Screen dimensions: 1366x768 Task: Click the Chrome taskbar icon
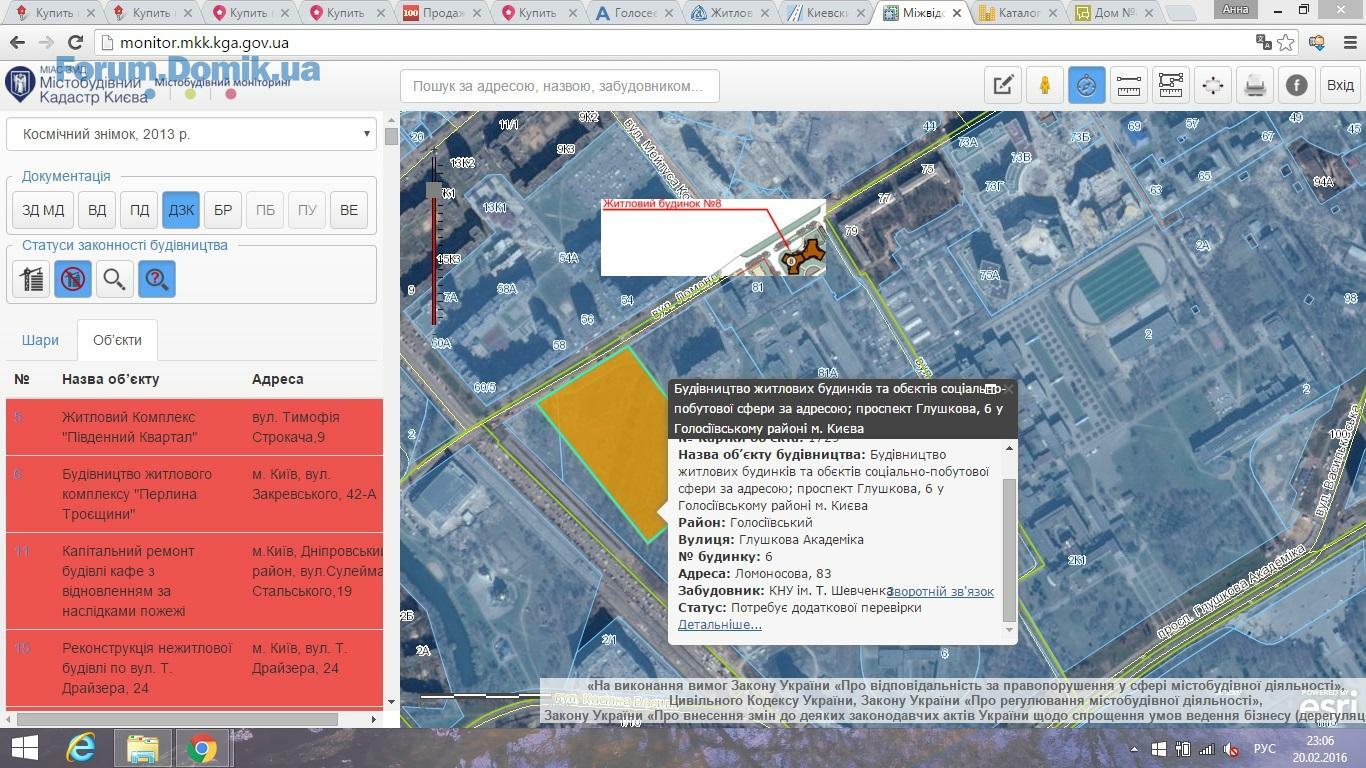(202, 748)
